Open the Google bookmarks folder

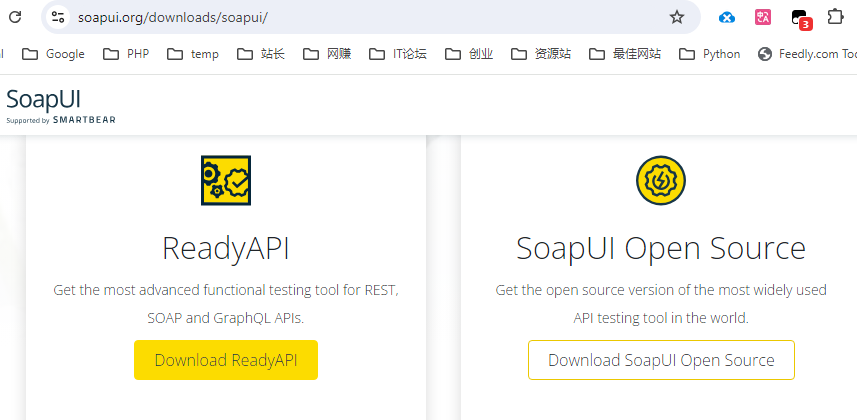[x=54, y=54]
